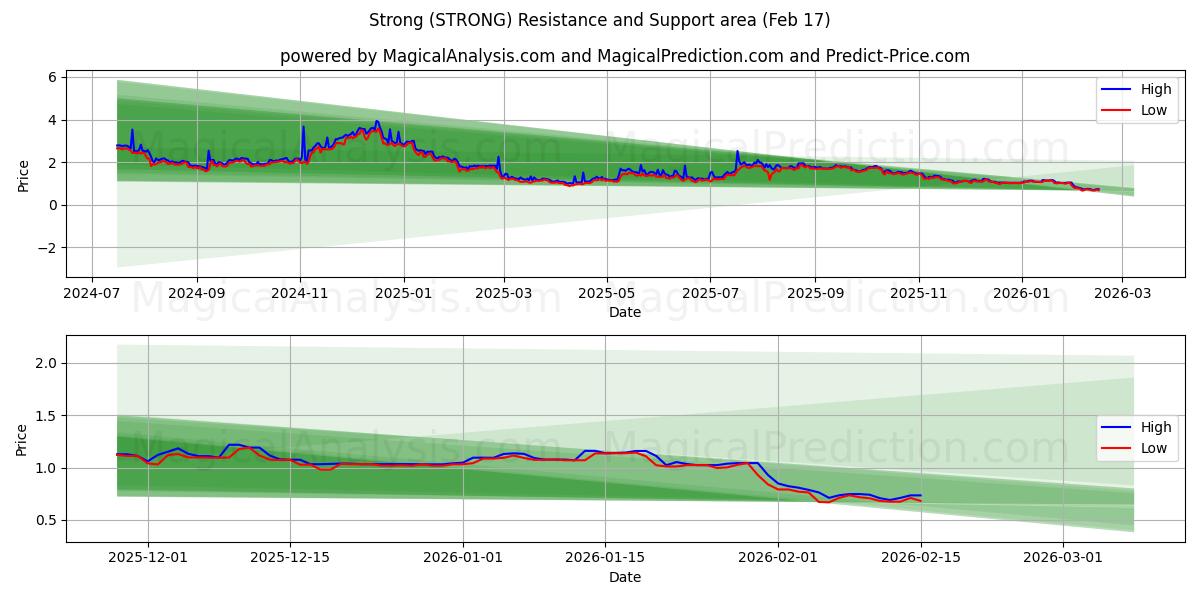Image resolution: width=1200 pixels, height=600 pixels.
Task: Toggle the High series in the bottom legend
Action: tap(1155, 428)
